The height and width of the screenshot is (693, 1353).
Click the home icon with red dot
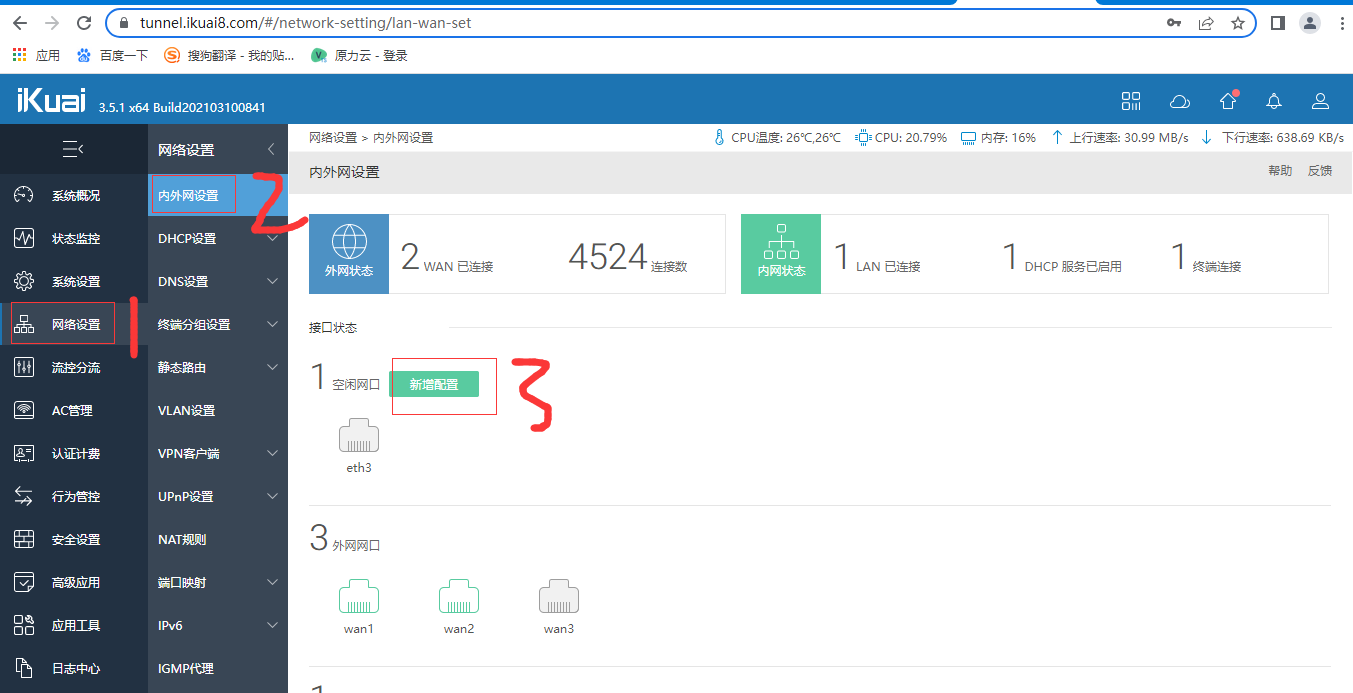click(1228, 100)
